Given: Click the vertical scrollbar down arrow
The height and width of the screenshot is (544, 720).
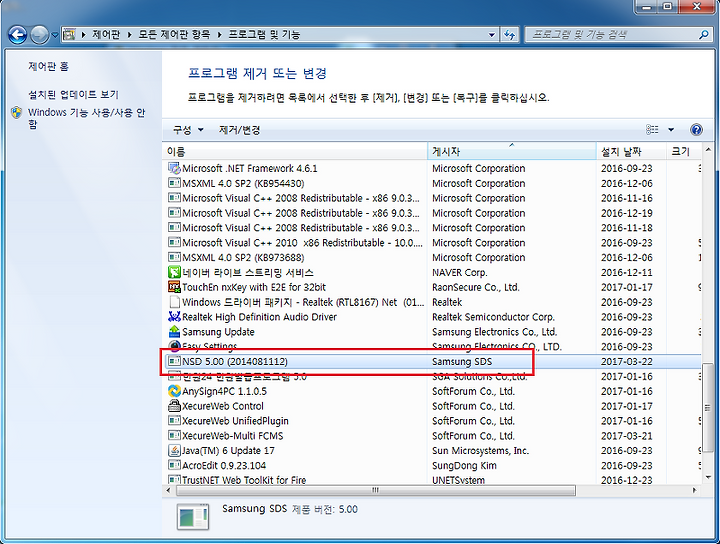Looking at the screenshot, I should (708, 477).
